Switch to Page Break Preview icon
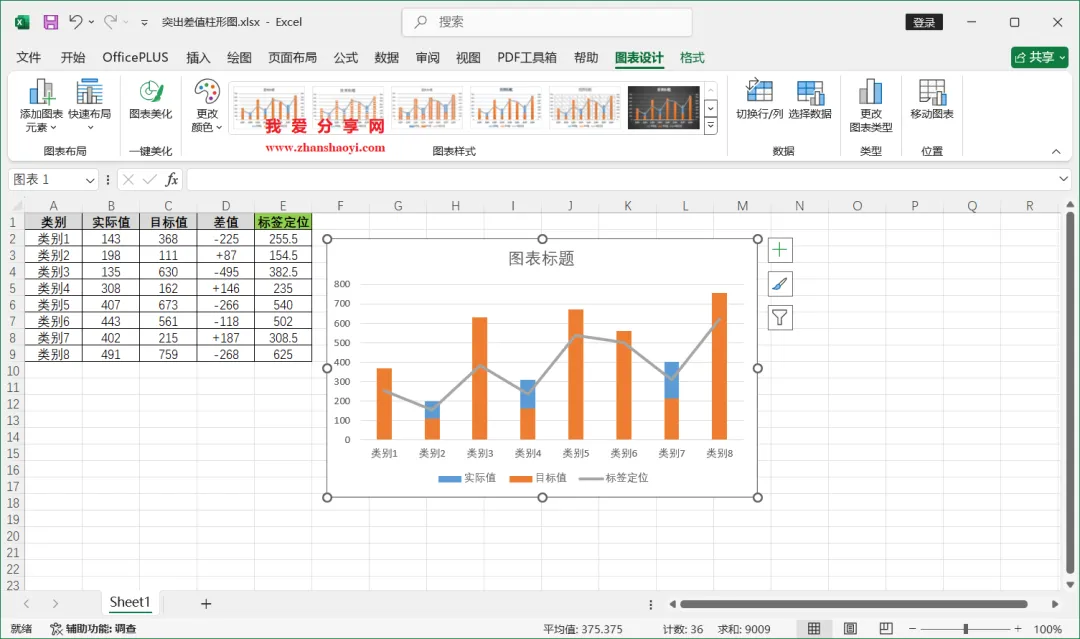This screenshot has width=1080, height=639. pos(886,629)
